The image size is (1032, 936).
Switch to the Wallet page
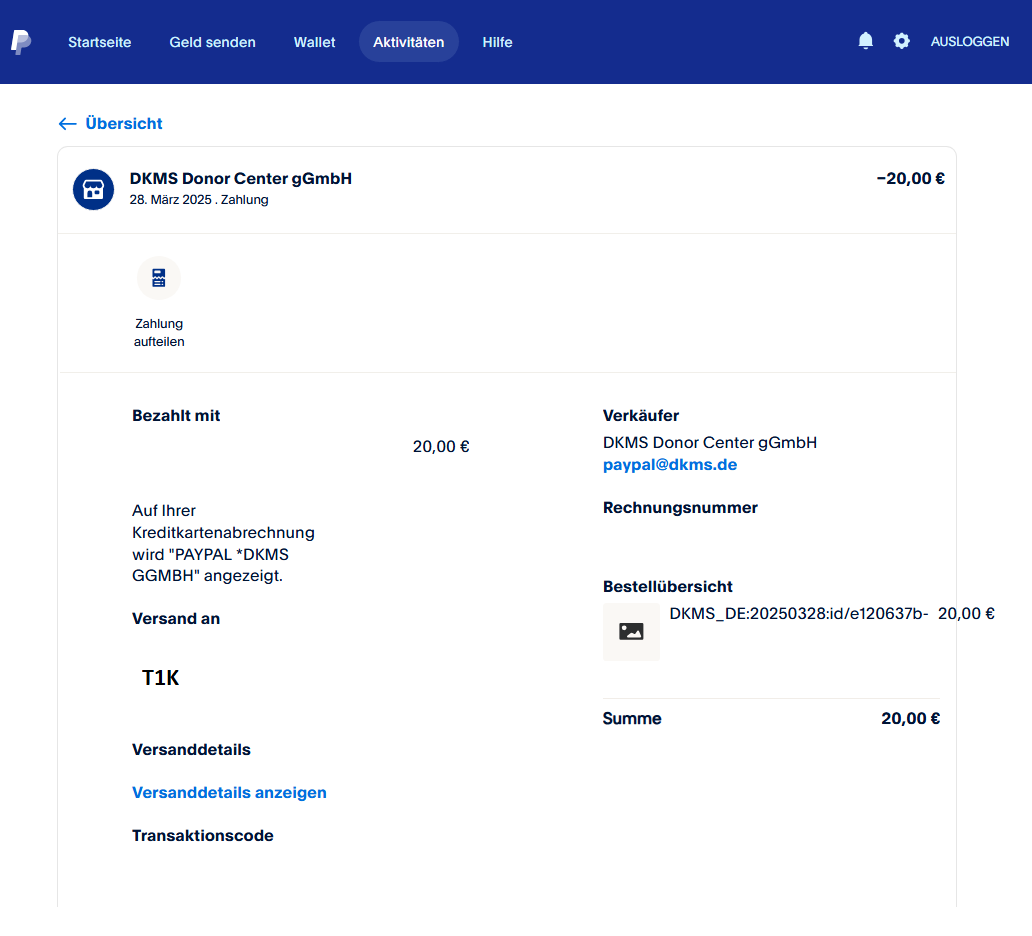314,42
